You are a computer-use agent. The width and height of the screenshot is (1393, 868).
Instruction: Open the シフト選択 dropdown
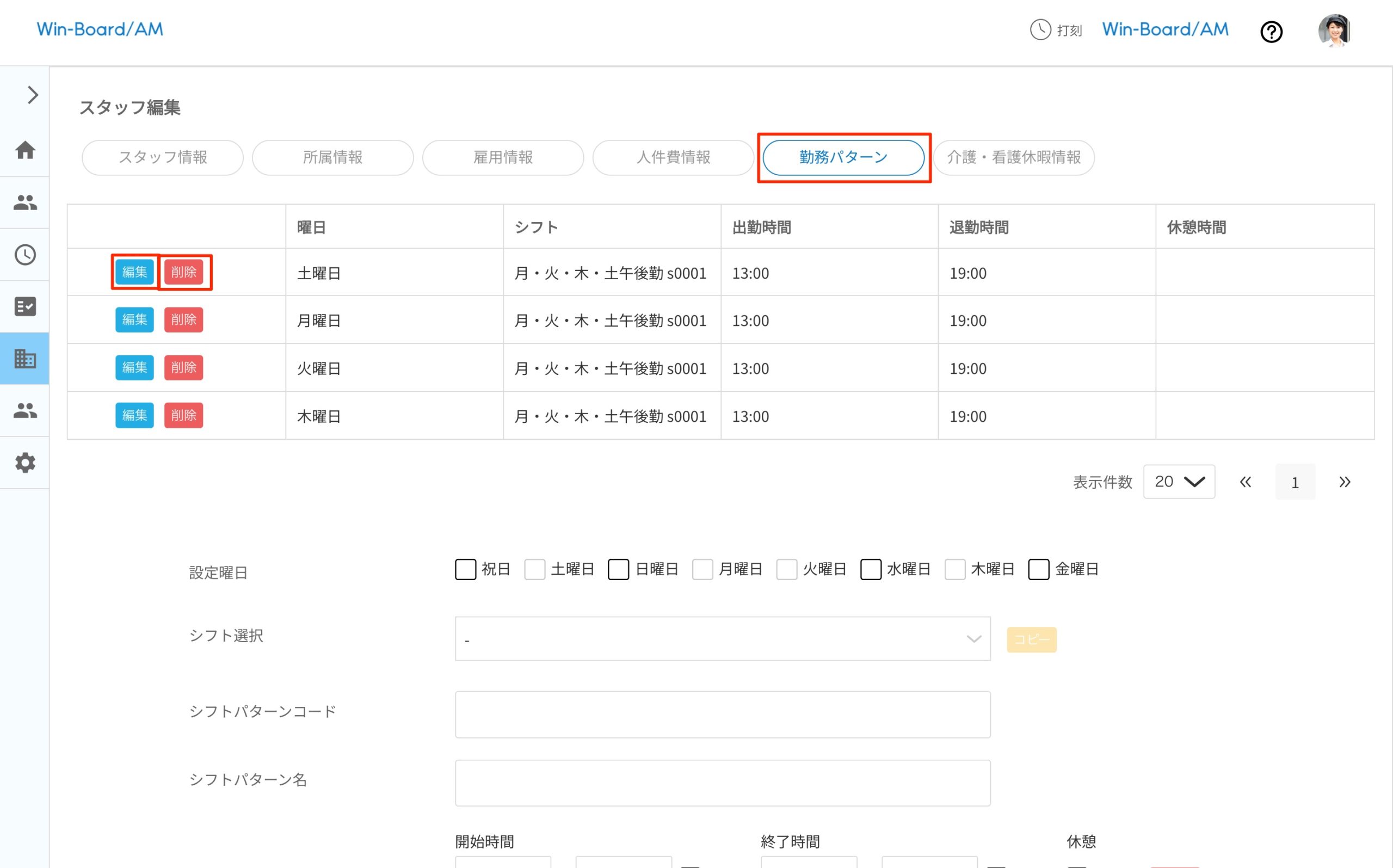pos(722,638)
